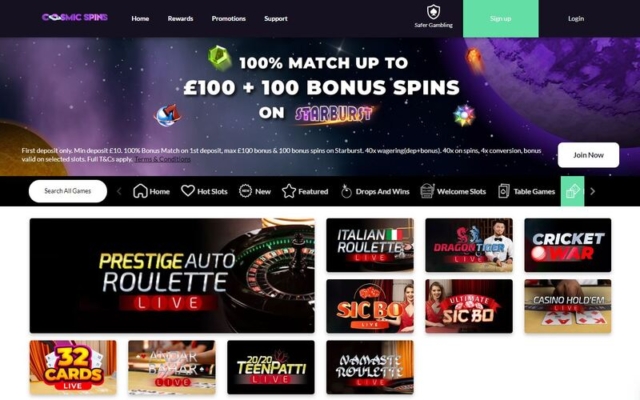
Task: Open the Home house icon category
Action: pyautogui.click(x=140, y=191)
